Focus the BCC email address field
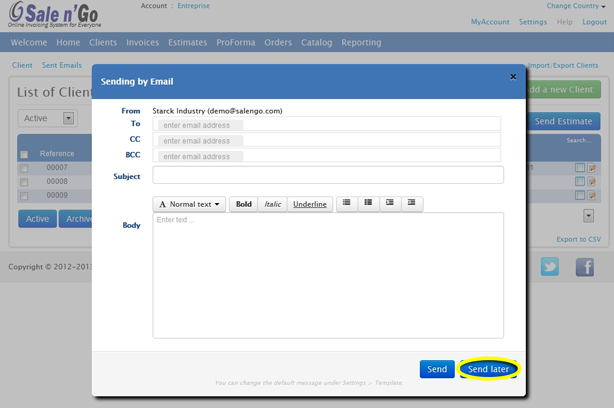 327,155
